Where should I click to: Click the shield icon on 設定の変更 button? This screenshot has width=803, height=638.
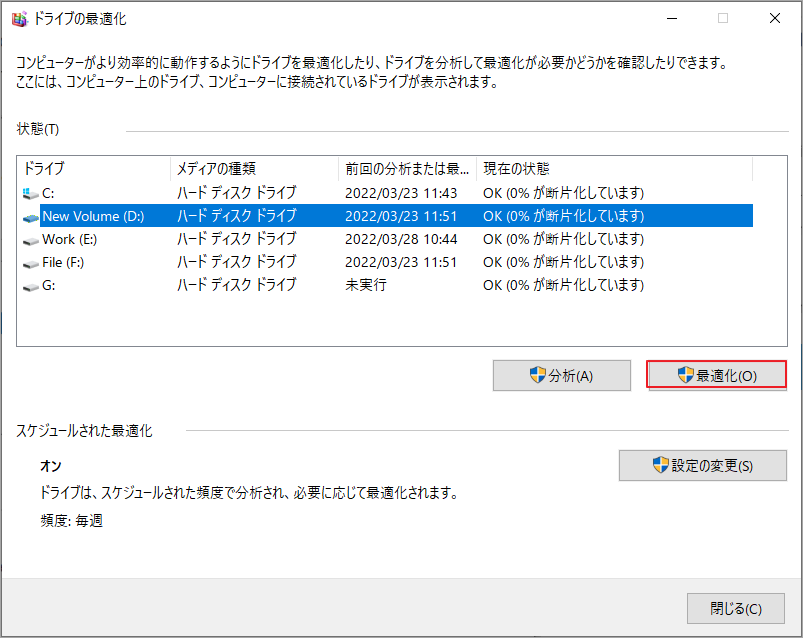(660, 465)
